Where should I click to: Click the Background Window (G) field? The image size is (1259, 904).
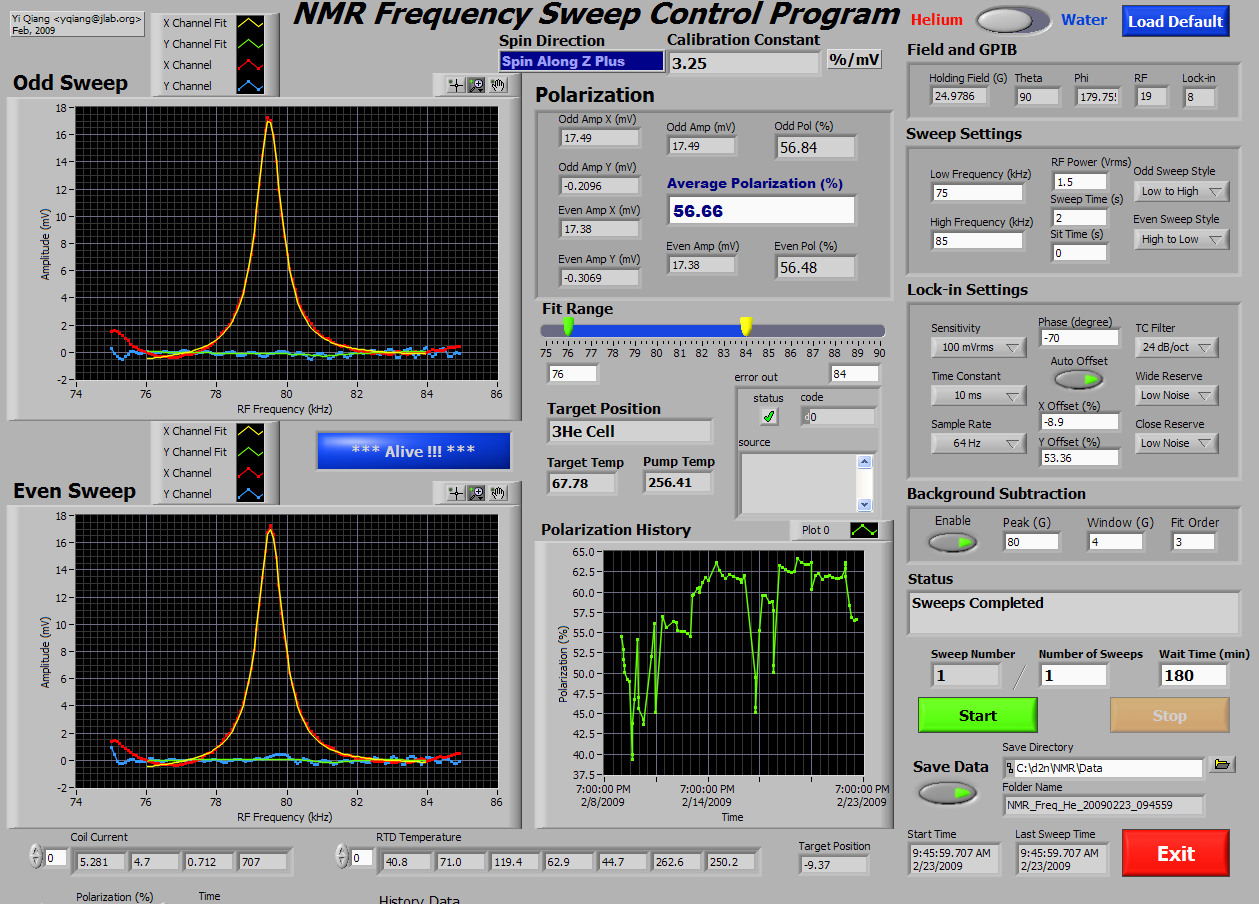1115,541
